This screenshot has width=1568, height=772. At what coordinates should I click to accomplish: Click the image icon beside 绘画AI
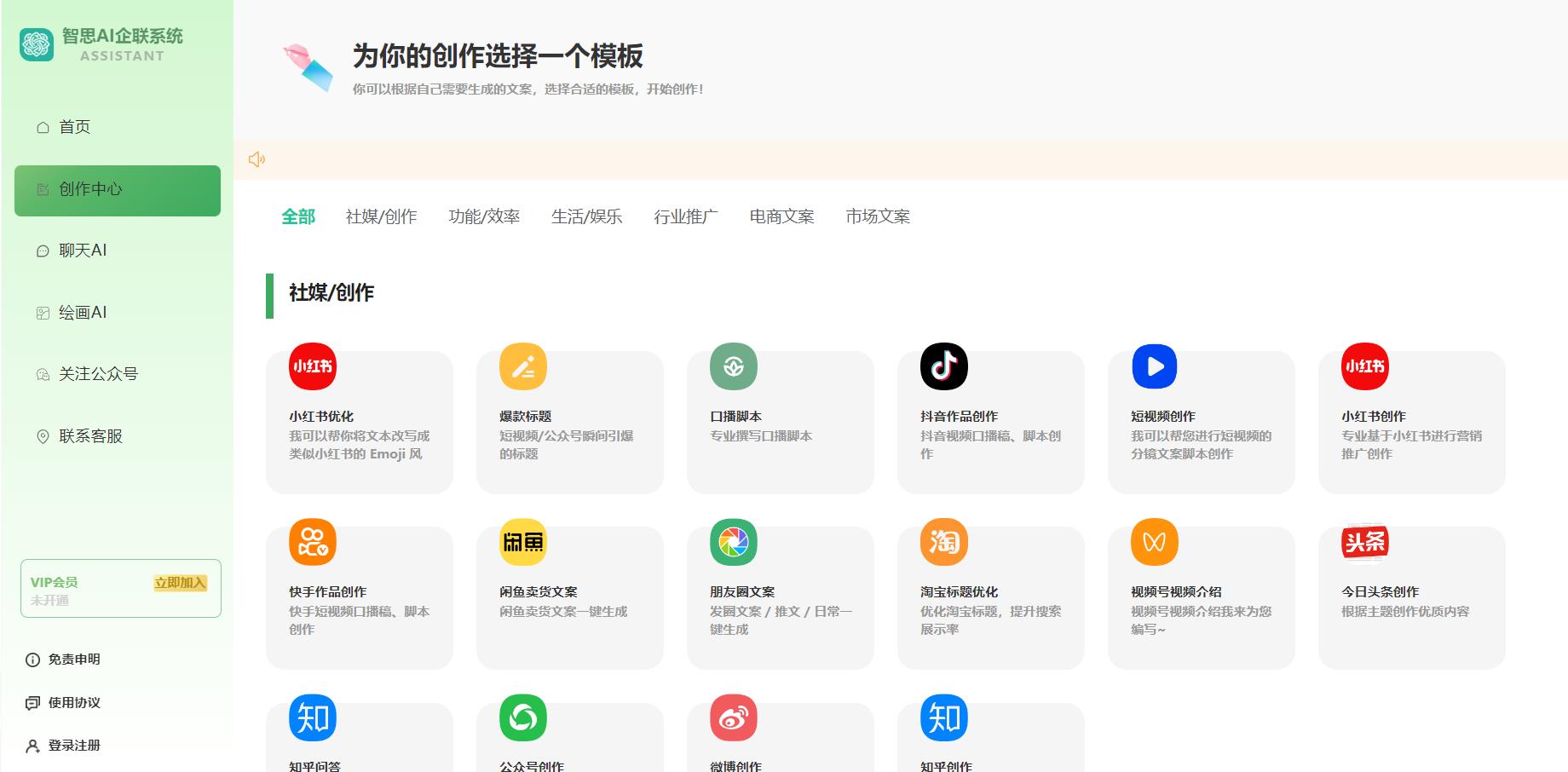pyautogui.click(x=43, y=314)
